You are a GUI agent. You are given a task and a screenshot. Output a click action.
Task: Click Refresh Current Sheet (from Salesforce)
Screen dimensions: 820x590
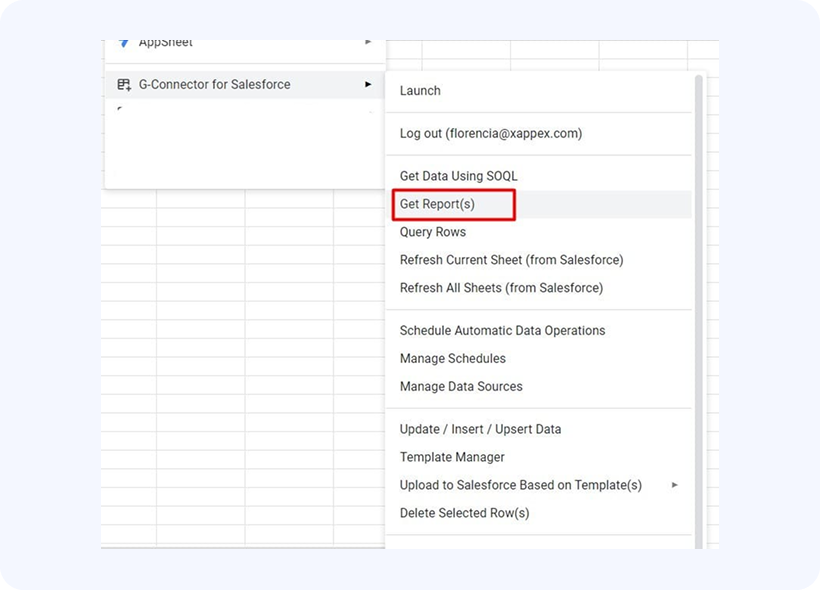pyautogui.click(x=511, y=260)
